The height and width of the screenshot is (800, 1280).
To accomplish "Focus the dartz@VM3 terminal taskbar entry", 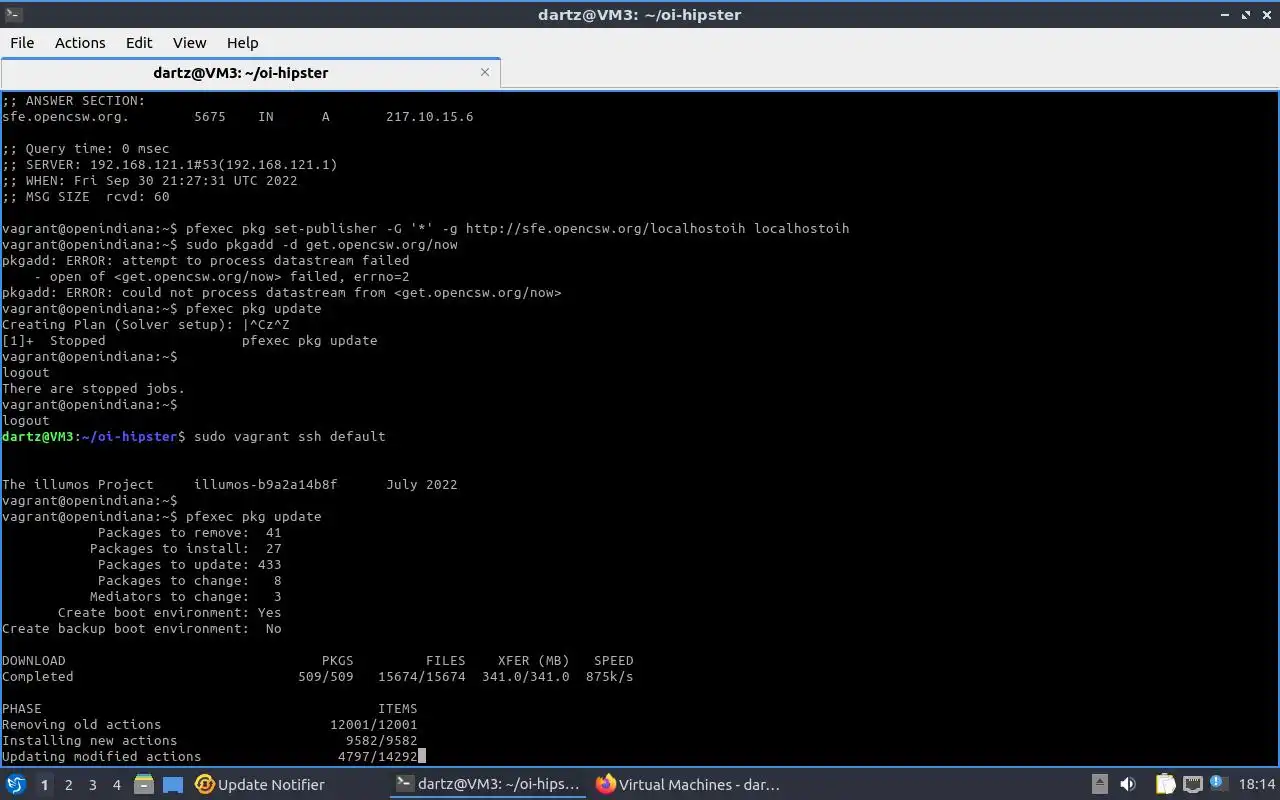I will tap(488, 785).
